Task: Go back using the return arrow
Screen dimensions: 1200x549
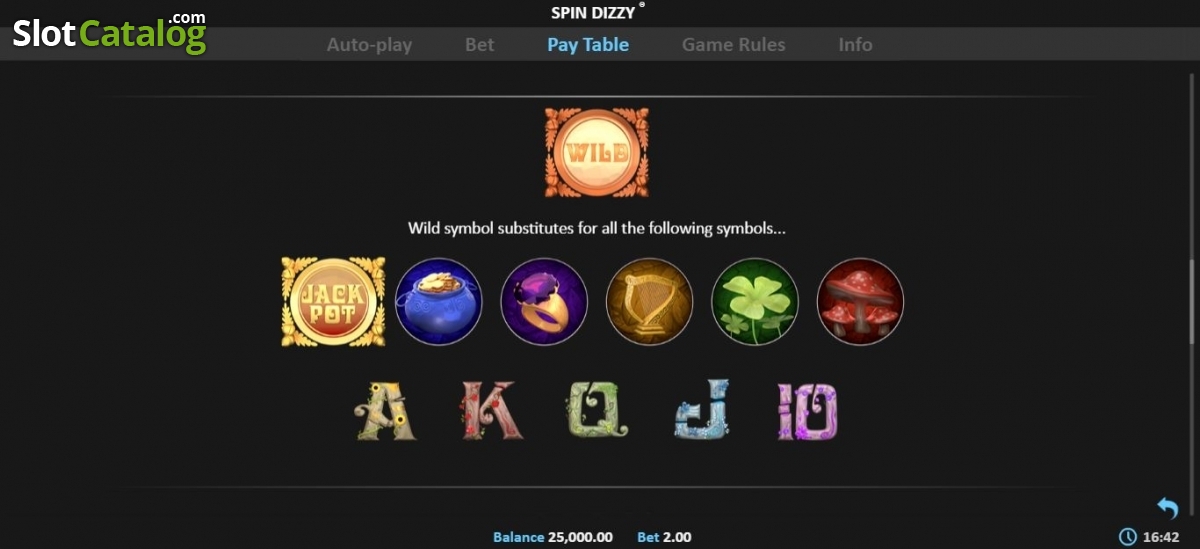Action: click(1167, 508)
